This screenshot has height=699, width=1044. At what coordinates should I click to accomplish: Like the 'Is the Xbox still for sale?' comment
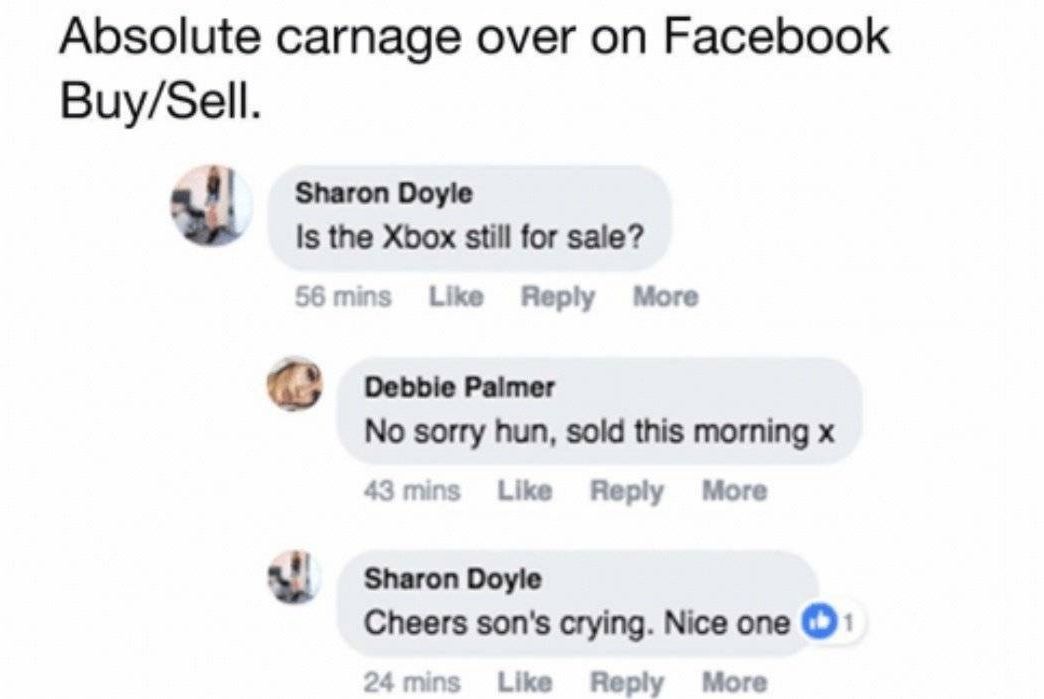456,297
